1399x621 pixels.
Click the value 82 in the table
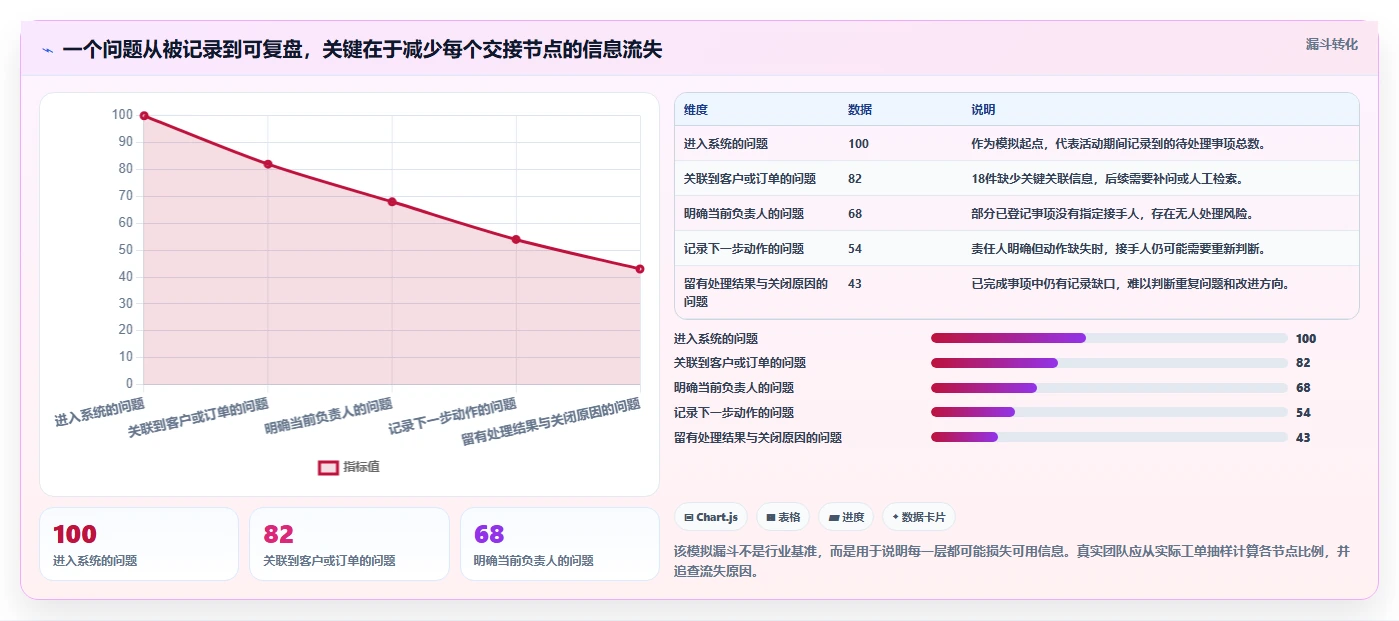pyautogui.click(x=855, y=179)
